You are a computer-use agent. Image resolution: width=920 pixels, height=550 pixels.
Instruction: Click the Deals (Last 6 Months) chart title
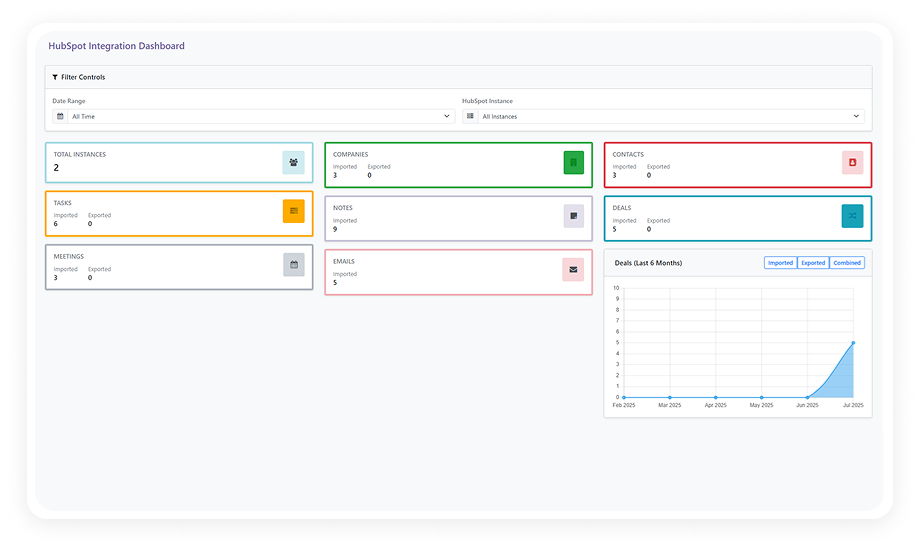click(648, 263)
